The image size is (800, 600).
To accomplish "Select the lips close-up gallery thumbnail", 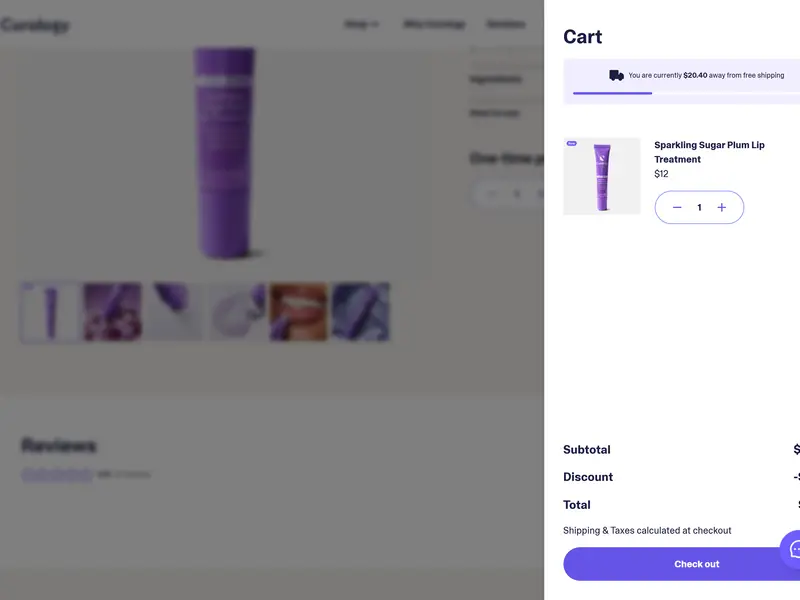I will pyautogui.click(x=298, y=312).
